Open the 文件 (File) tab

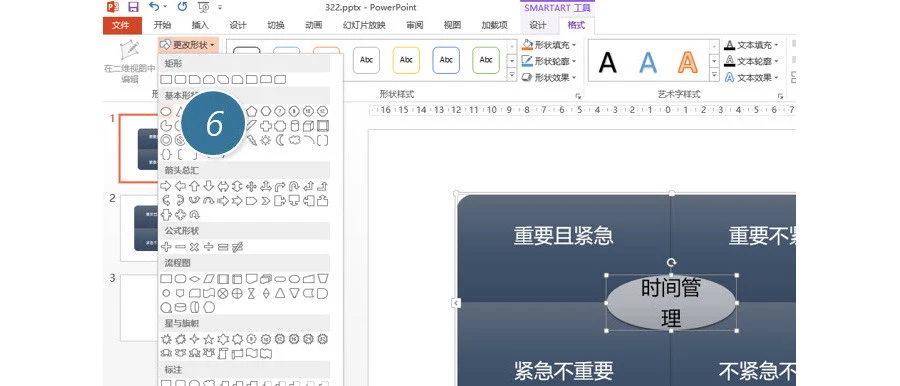[x=122, y=25]
